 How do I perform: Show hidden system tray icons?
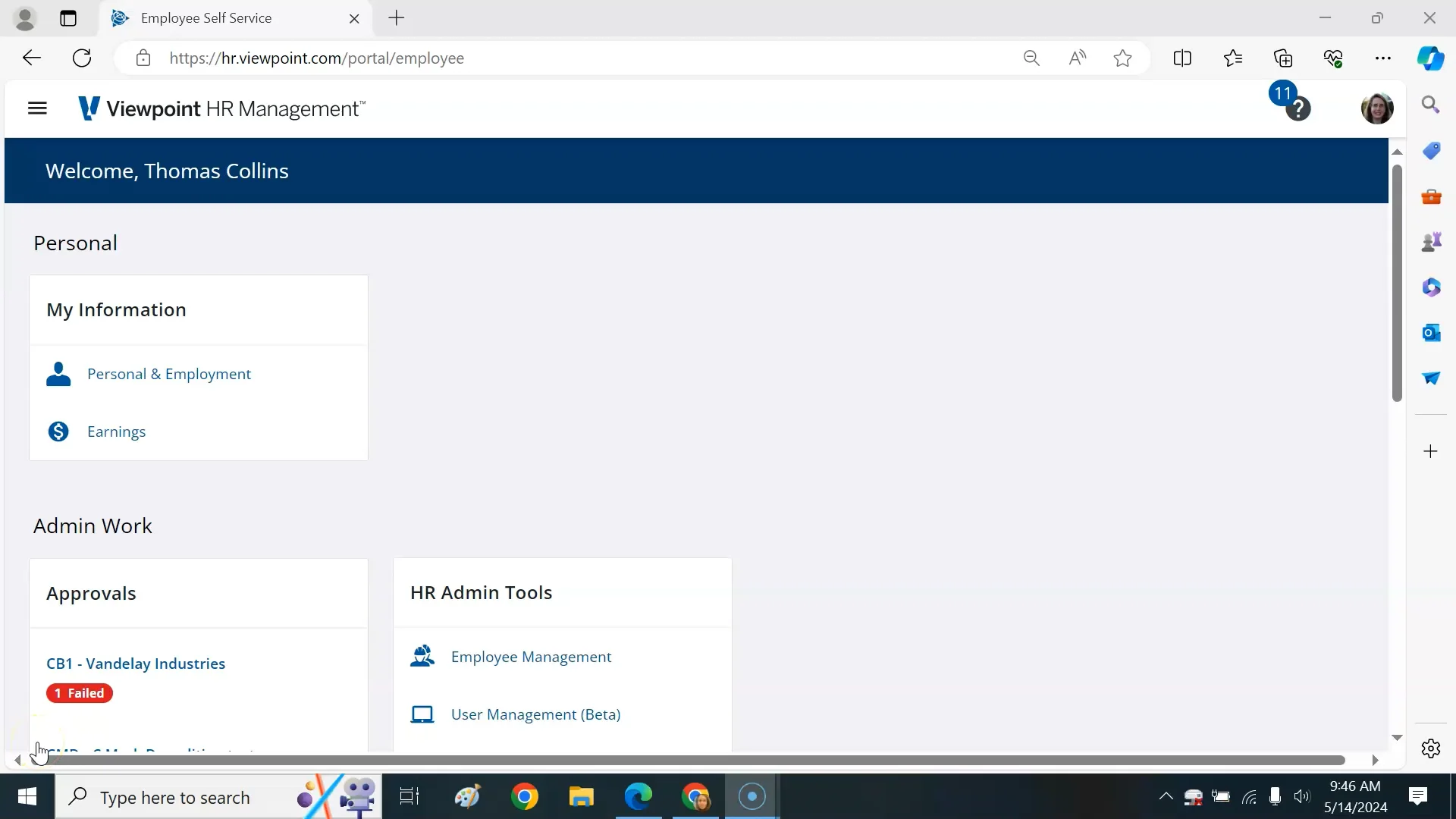(x=1166, y=796)
